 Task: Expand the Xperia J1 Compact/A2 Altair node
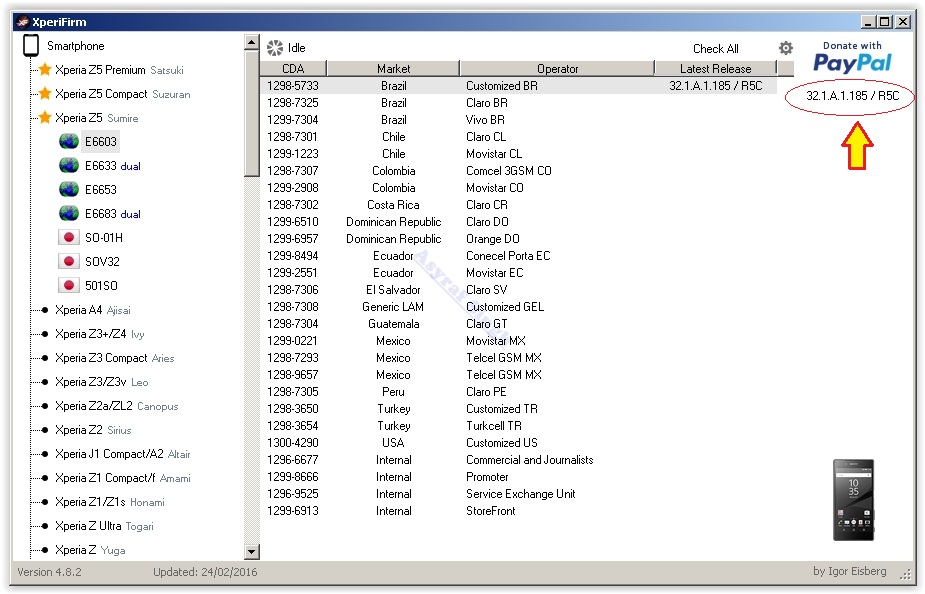[x=44, y=454]
